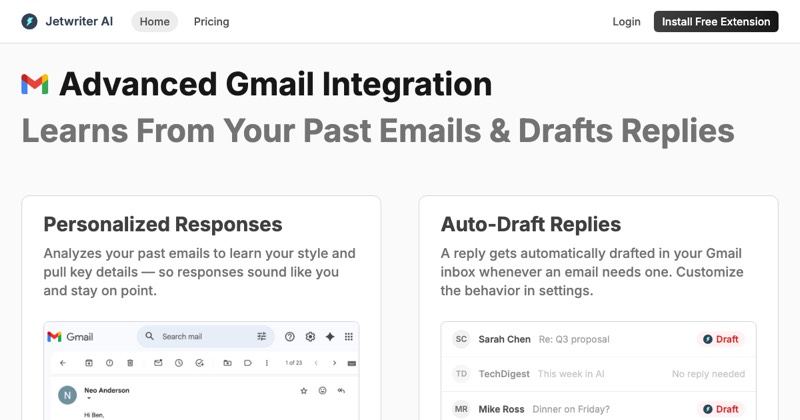Click the Gemini sparkle icon
Image resolution: width=800 pixels, height=420 pixels.
click(330, 336)
